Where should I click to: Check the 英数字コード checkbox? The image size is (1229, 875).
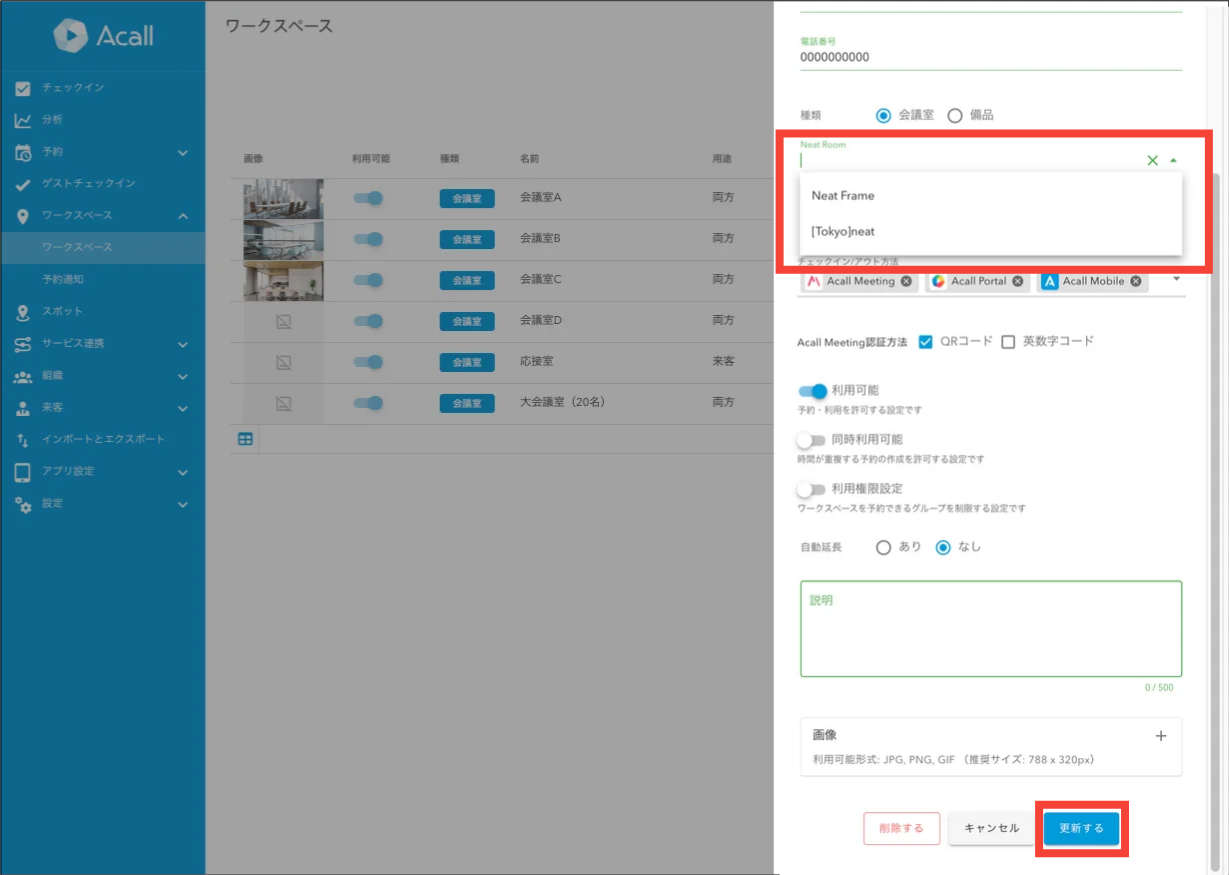1008,342
